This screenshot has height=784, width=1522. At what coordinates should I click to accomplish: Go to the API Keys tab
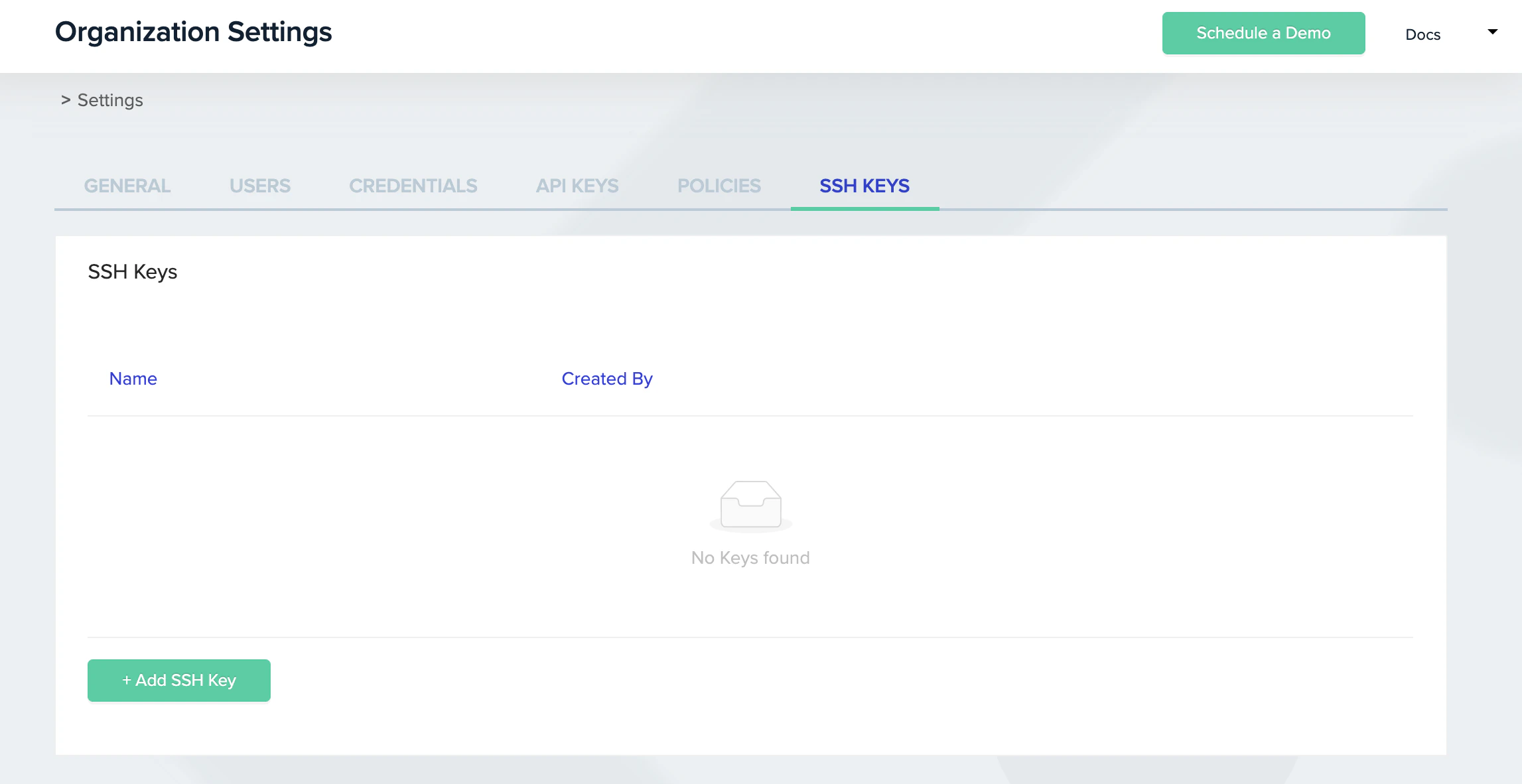pos(577,186)
